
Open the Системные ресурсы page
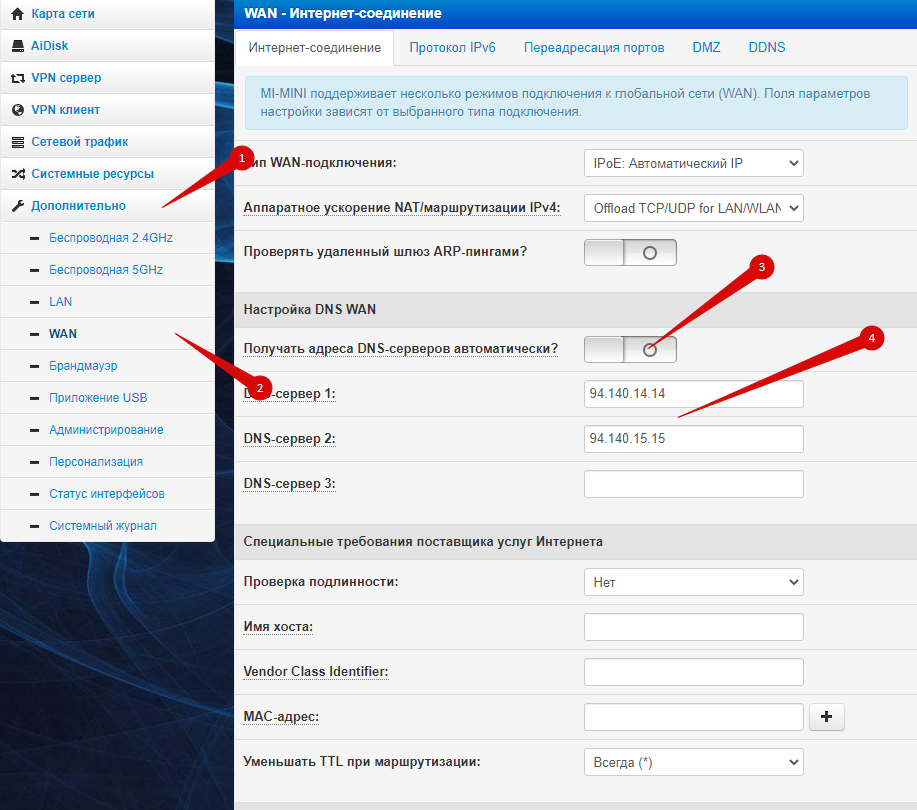(108, 174)
